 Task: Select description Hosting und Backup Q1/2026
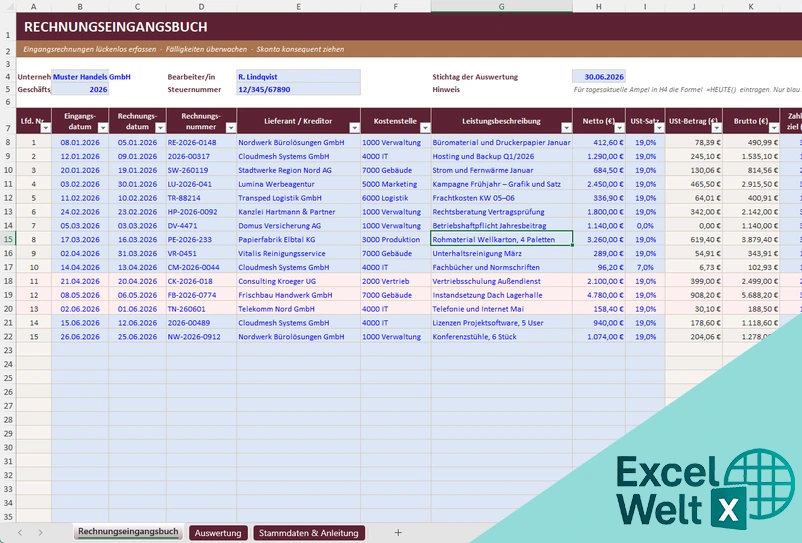501,156
